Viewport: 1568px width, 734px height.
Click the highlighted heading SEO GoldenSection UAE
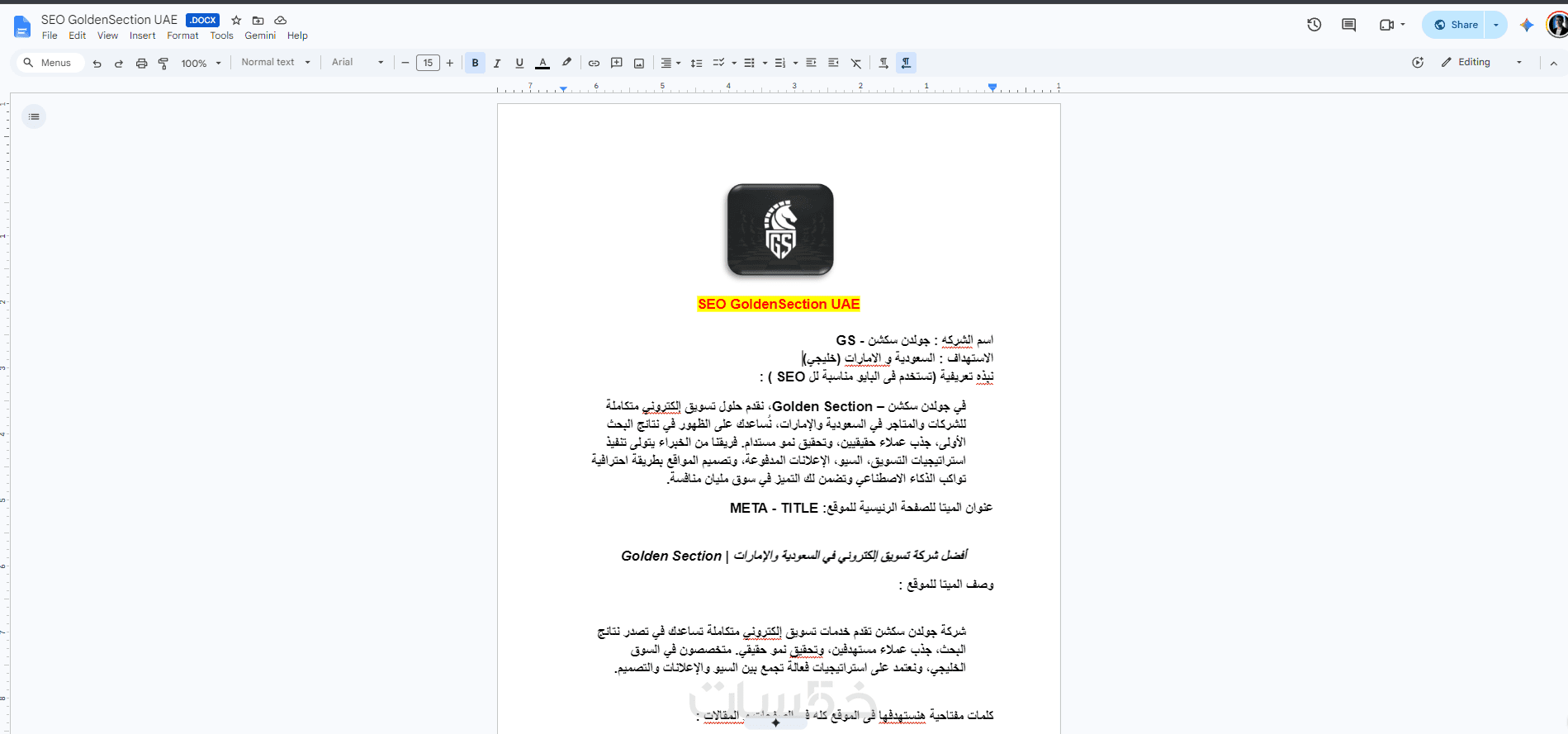click(779, 304)
